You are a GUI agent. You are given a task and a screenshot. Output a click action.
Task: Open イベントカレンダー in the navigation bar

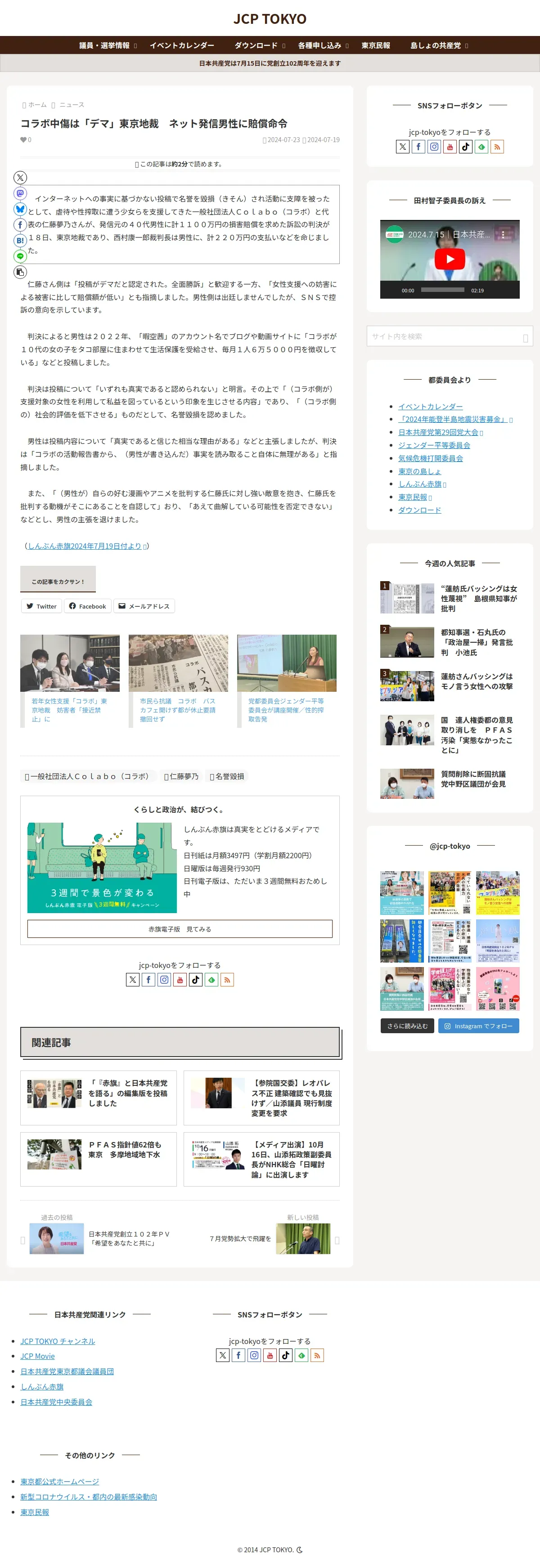pyautogui.click(x=182, y=45)
